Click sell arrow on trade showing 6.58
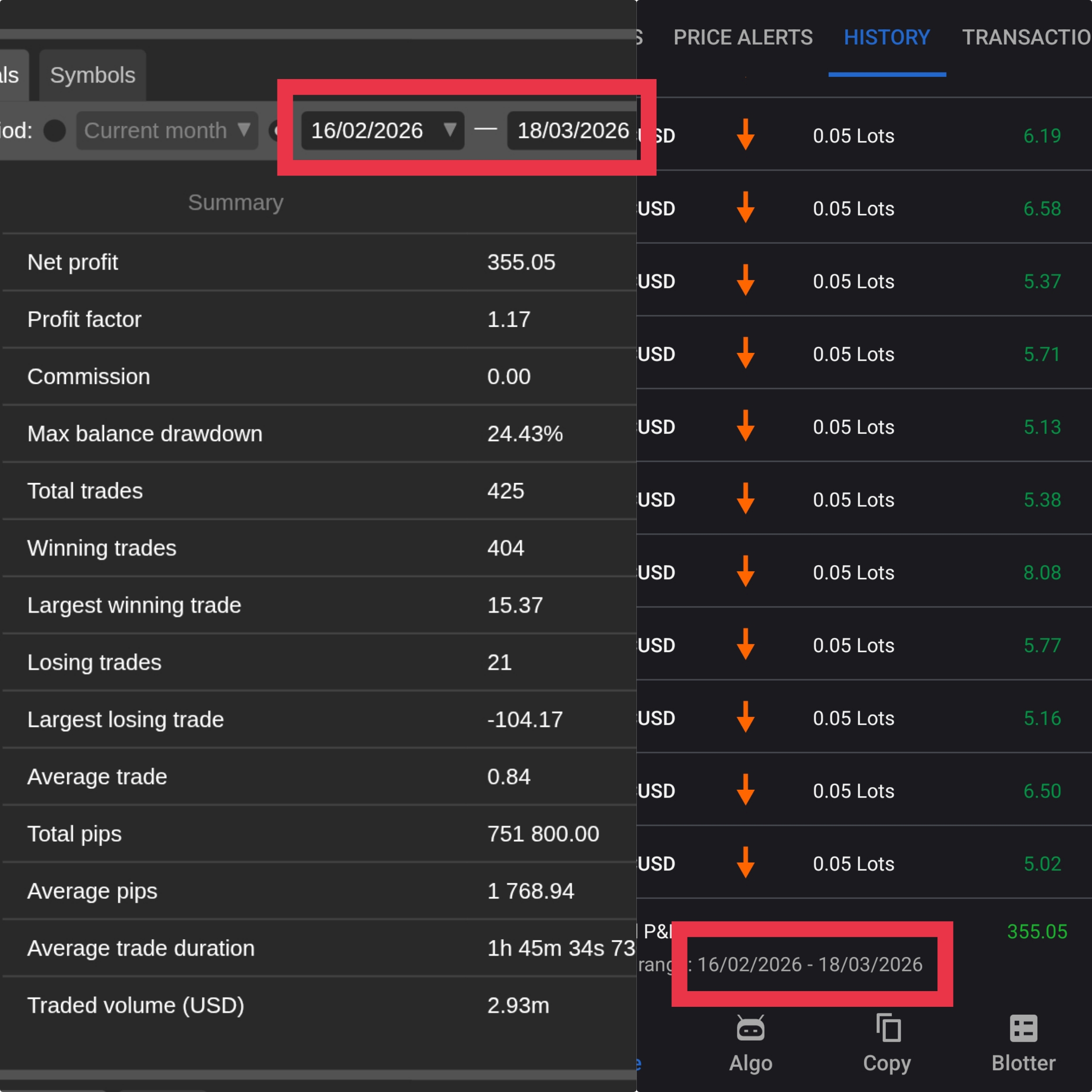 746,208
